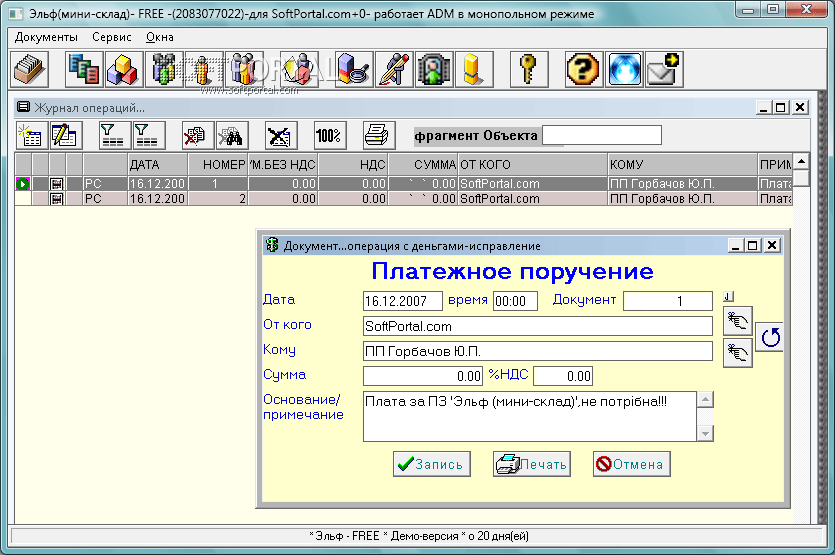
Task: Click the СУММА column header
Action: [423, 165]
